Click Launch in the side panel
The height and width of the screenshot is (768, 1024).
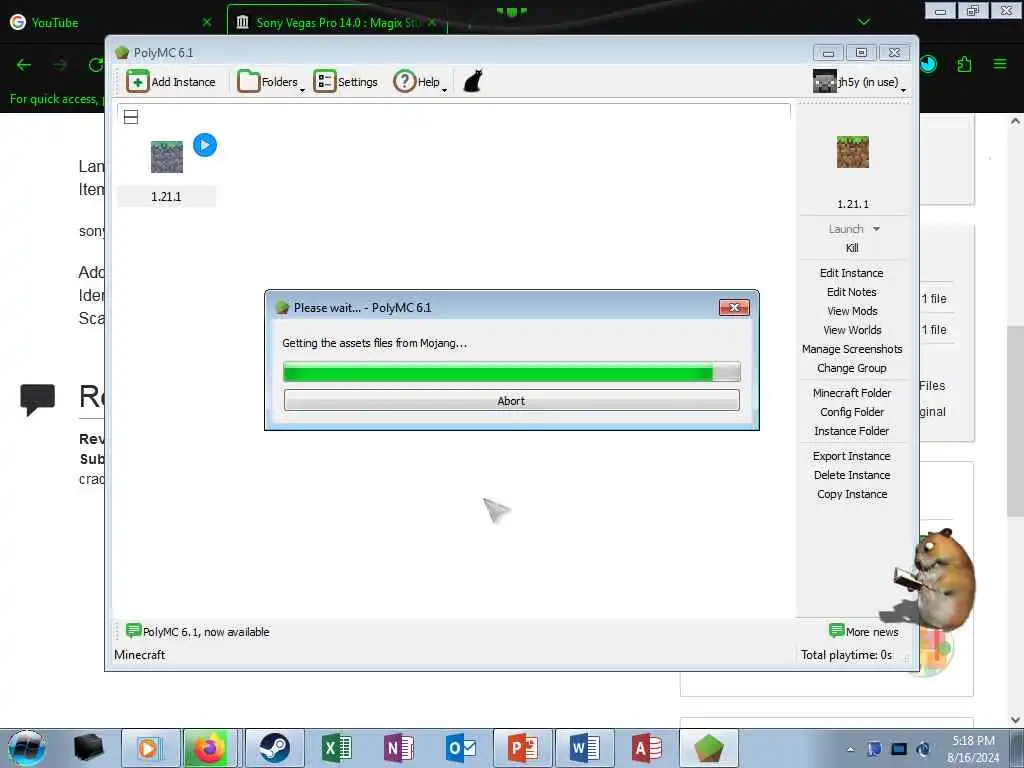[846, 229]
